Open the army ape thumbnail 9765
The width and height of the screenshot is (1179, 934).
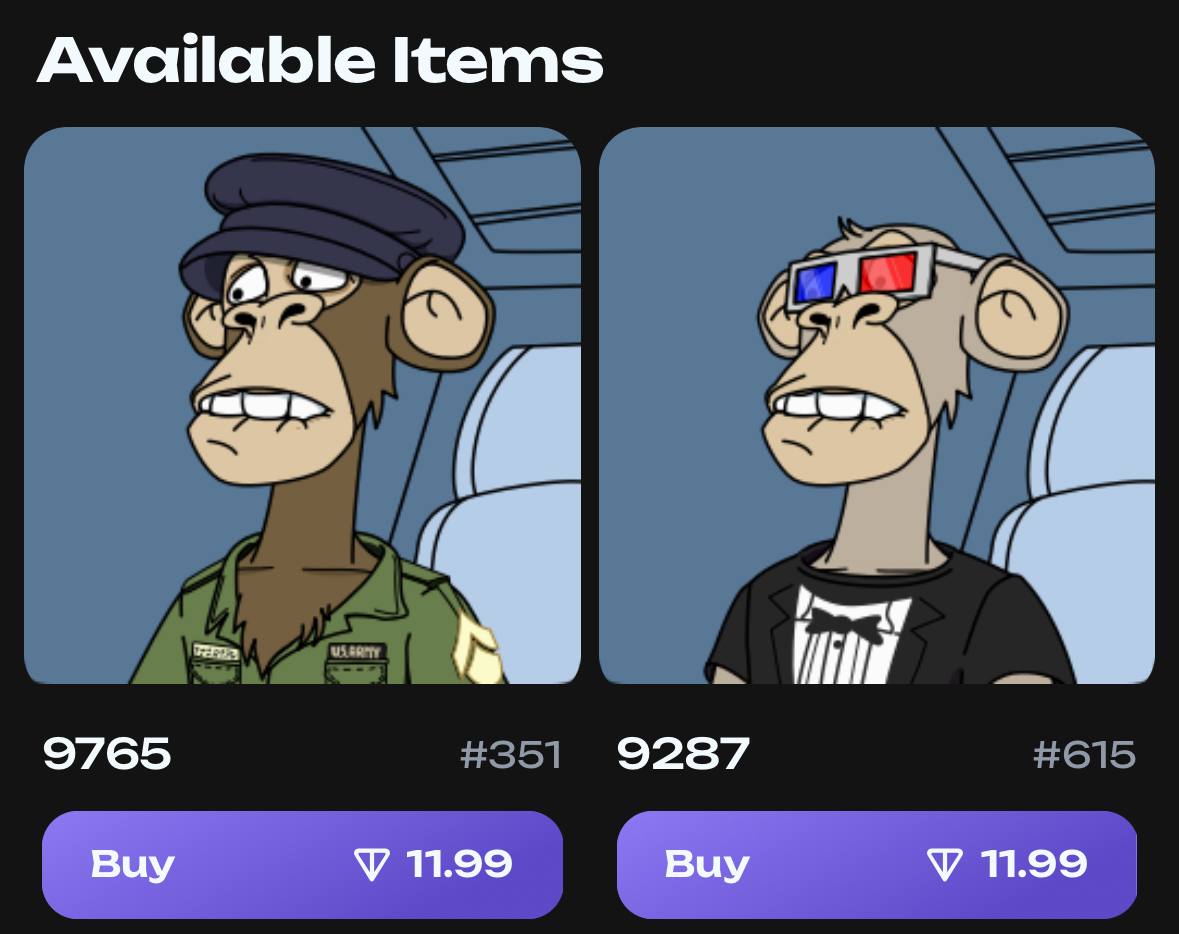302,405
